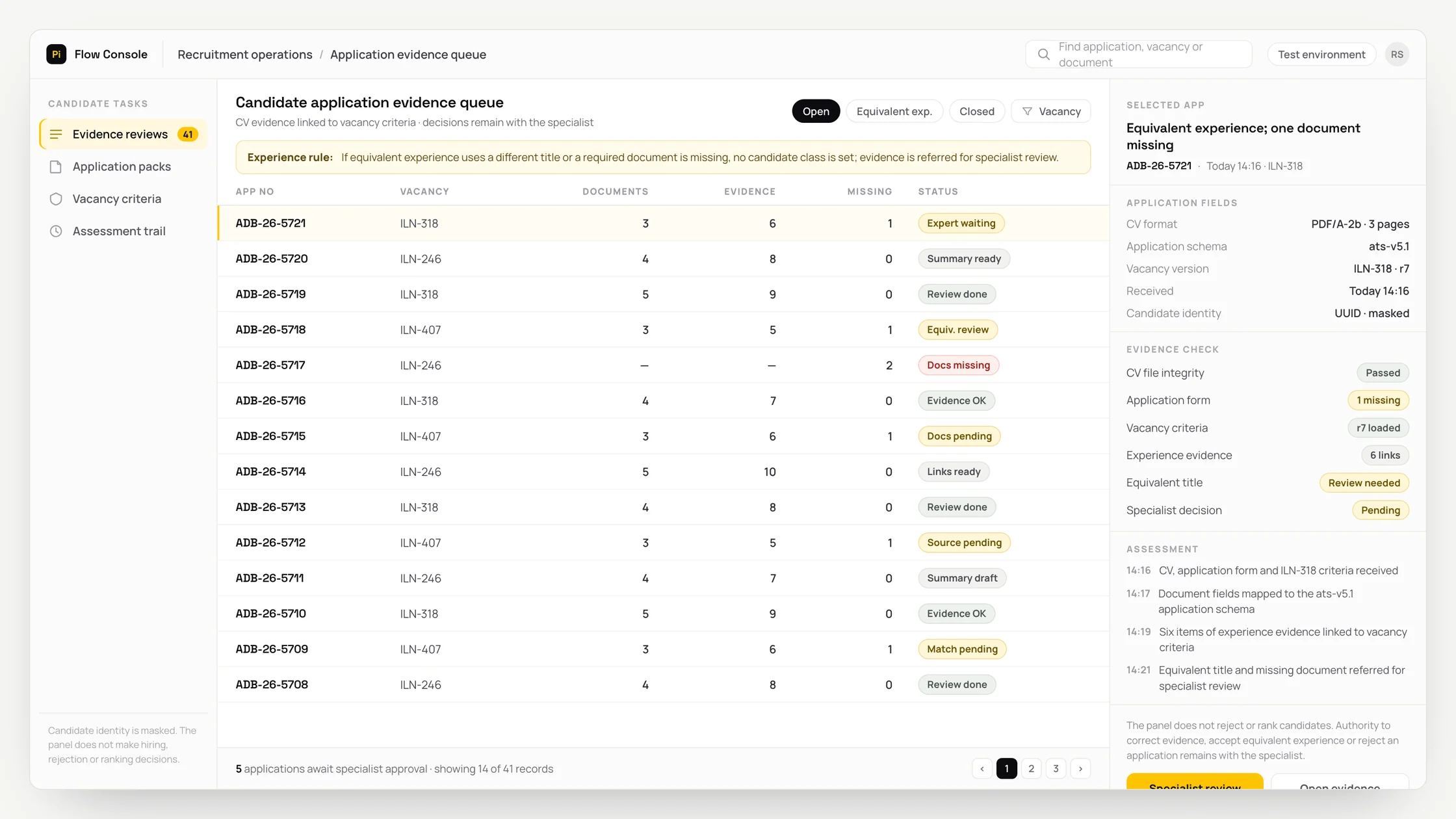Image resolution: width=1456 pixels, height=819 pixels.
Task: Select row ADB-26-5720
Action: pos(663,259)
